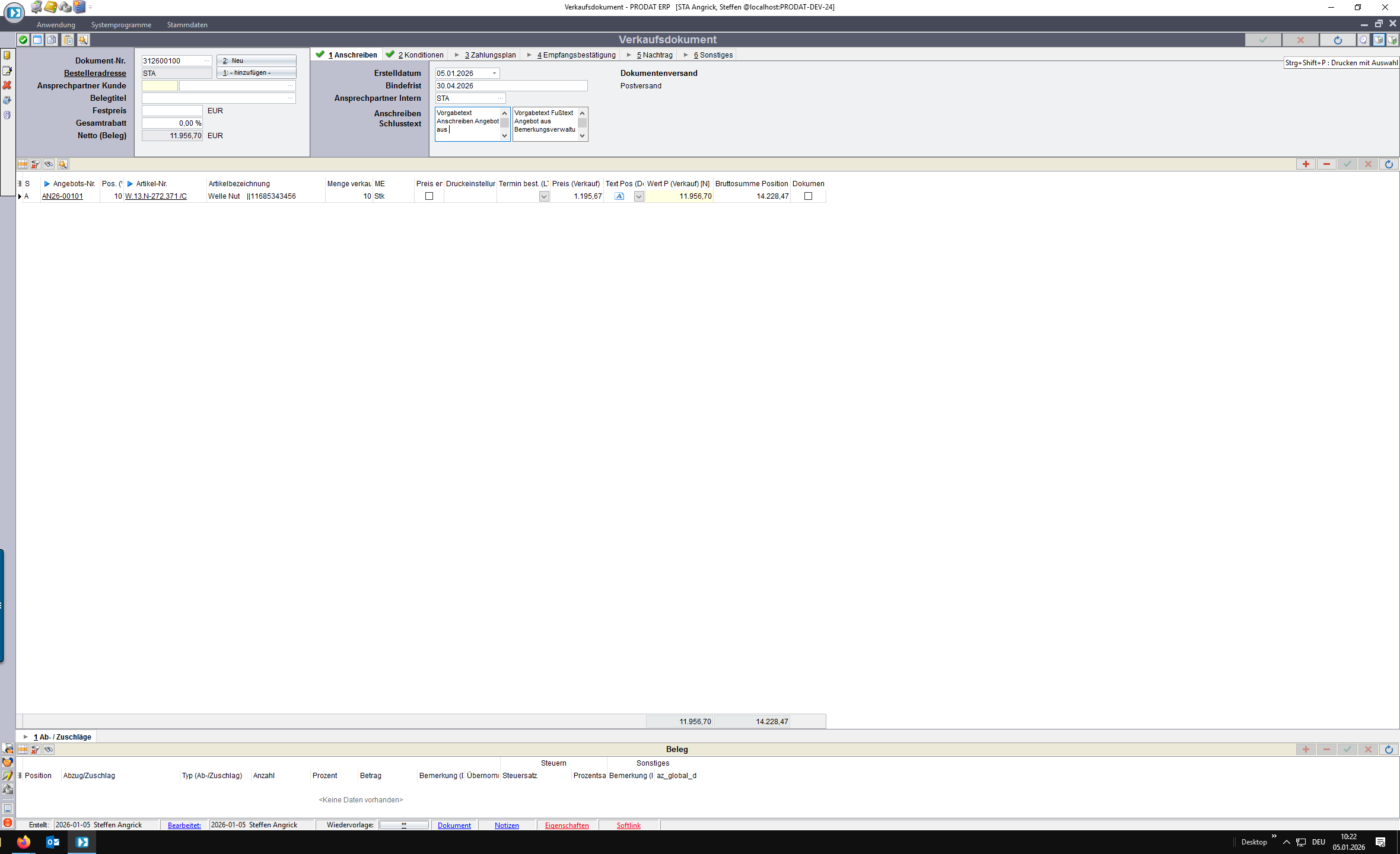This screenshot has height=854, width=1400.
Task: Click the binoculars search icon above grid
Action: click(49, 164)
